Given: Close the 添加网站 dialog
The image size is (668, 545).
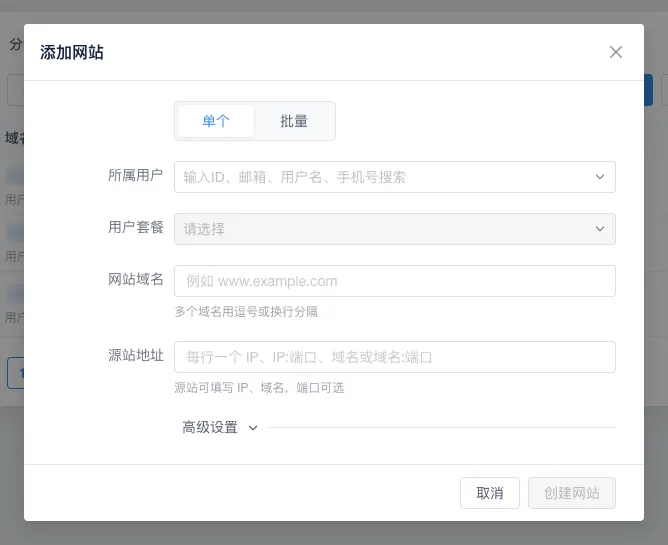Looking at the screenshot, I should tap(616, 52).
